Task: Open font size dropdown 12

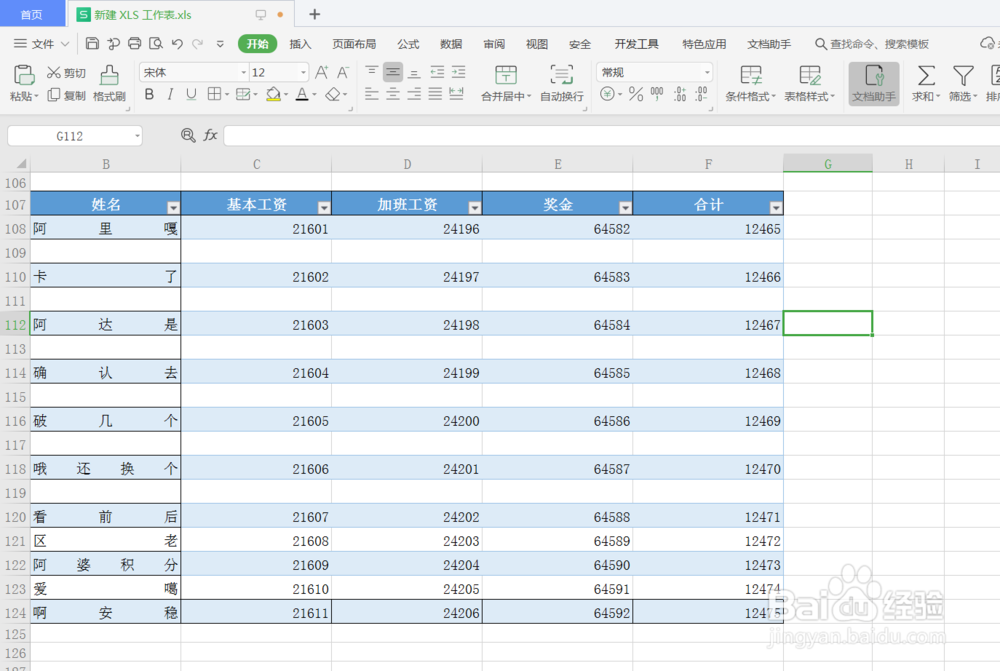Action: pos(304,72)
